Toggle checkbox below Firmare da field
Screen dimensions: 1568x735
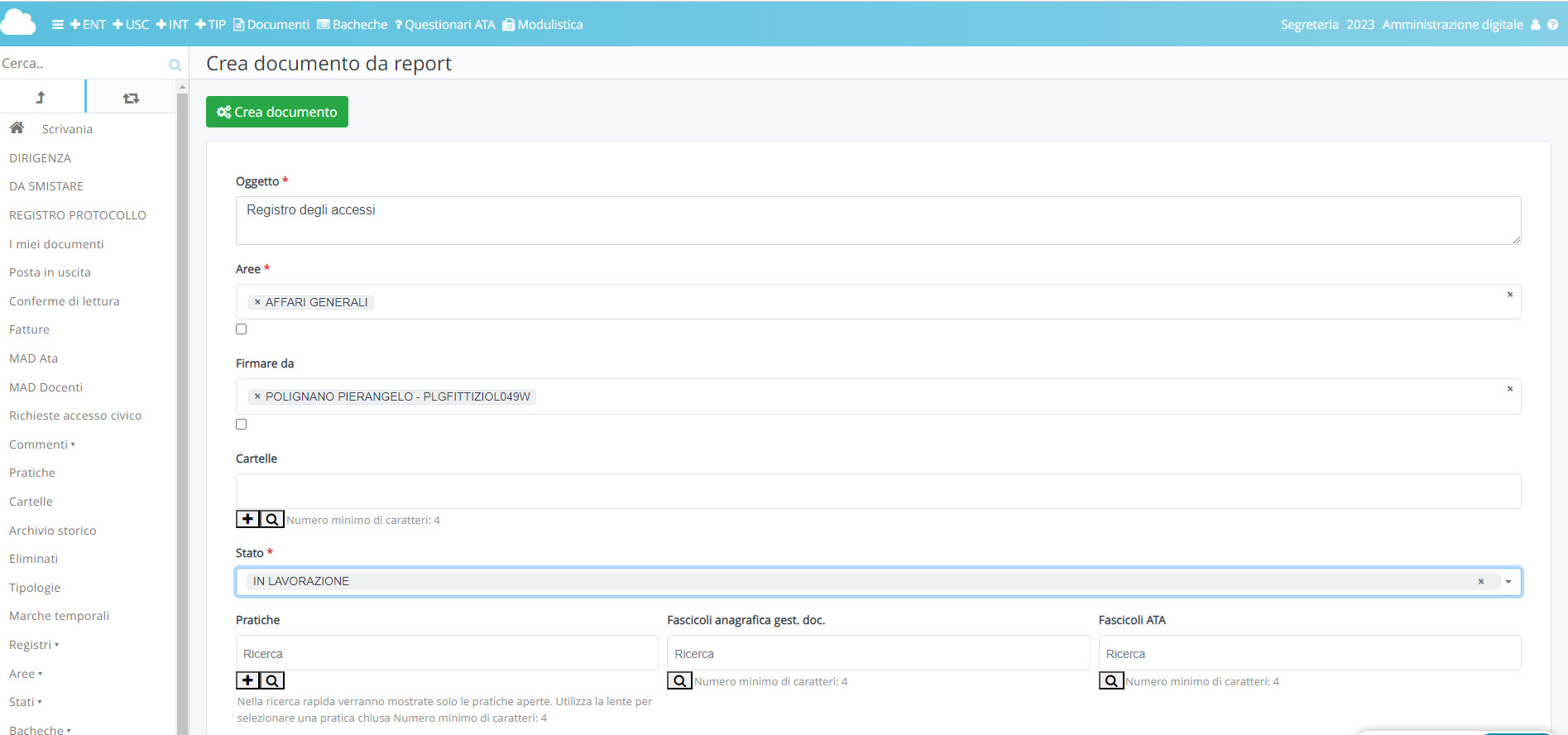coord(241,425)
